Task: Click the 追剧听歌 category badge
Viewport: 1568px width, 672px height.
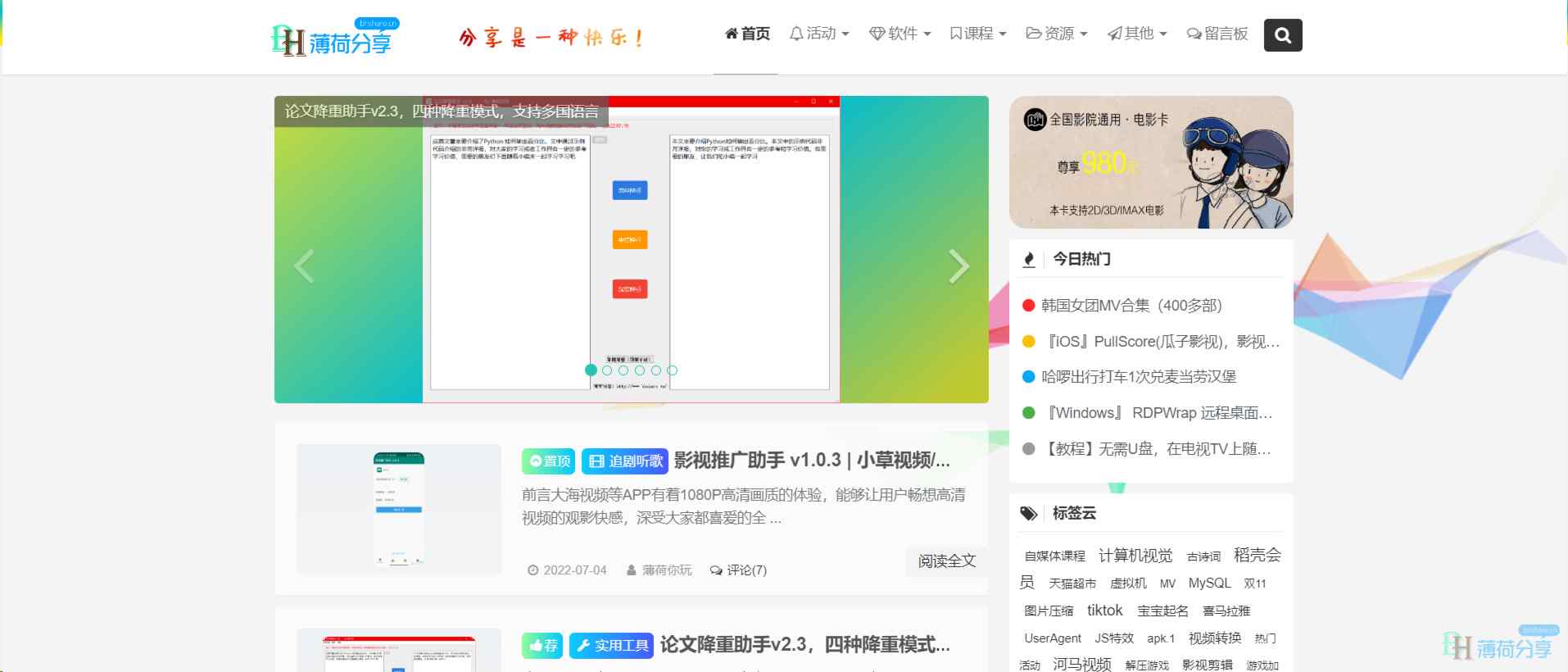Action: [x=625, y=461]
